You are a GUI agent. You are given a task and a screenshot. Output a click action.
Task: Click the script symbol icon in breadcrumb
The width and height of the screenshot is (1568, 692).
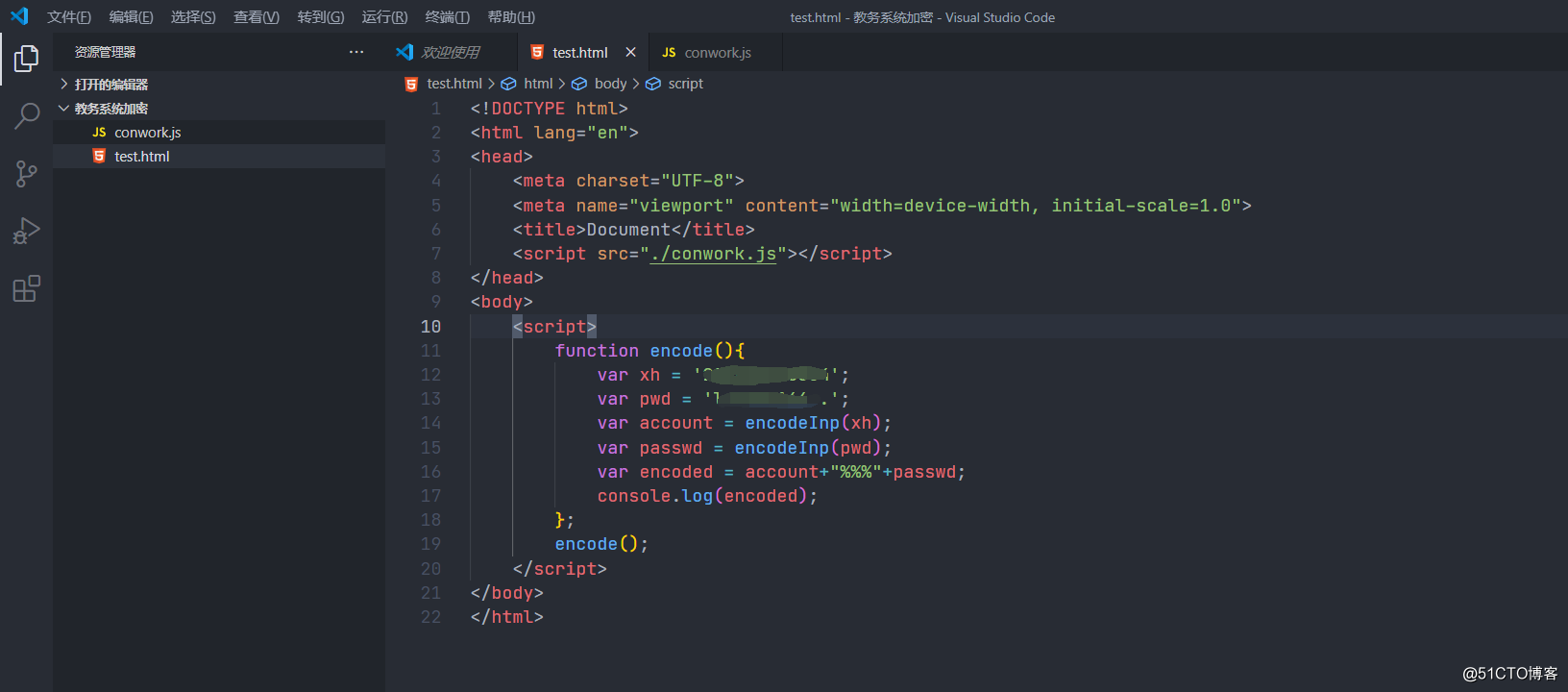653,84
